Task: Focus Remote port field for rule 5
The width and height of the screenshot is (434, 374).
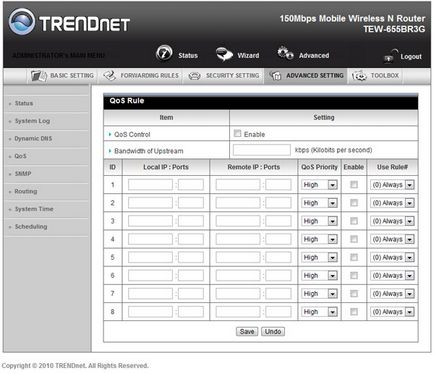Action: [x=278, y=257]
